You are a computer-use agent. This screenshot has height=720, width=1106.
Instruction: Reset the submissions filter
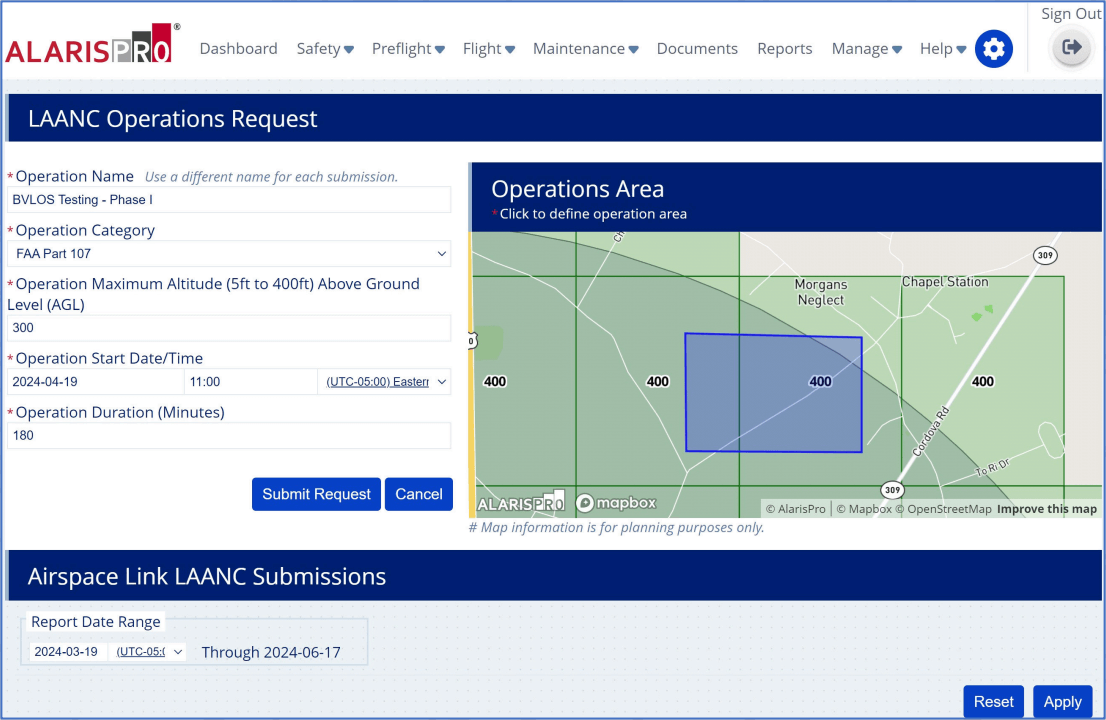coord(993,702)
